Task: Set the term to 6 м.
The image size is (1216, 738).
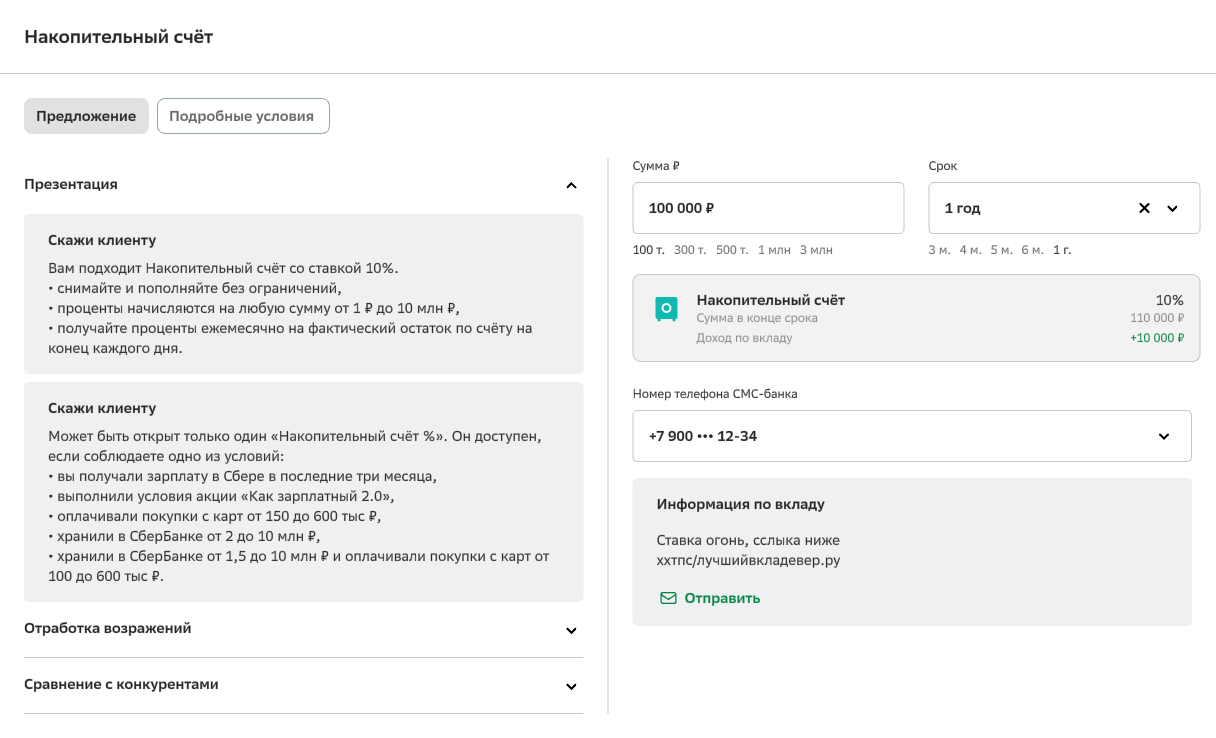Action: 1032,250
